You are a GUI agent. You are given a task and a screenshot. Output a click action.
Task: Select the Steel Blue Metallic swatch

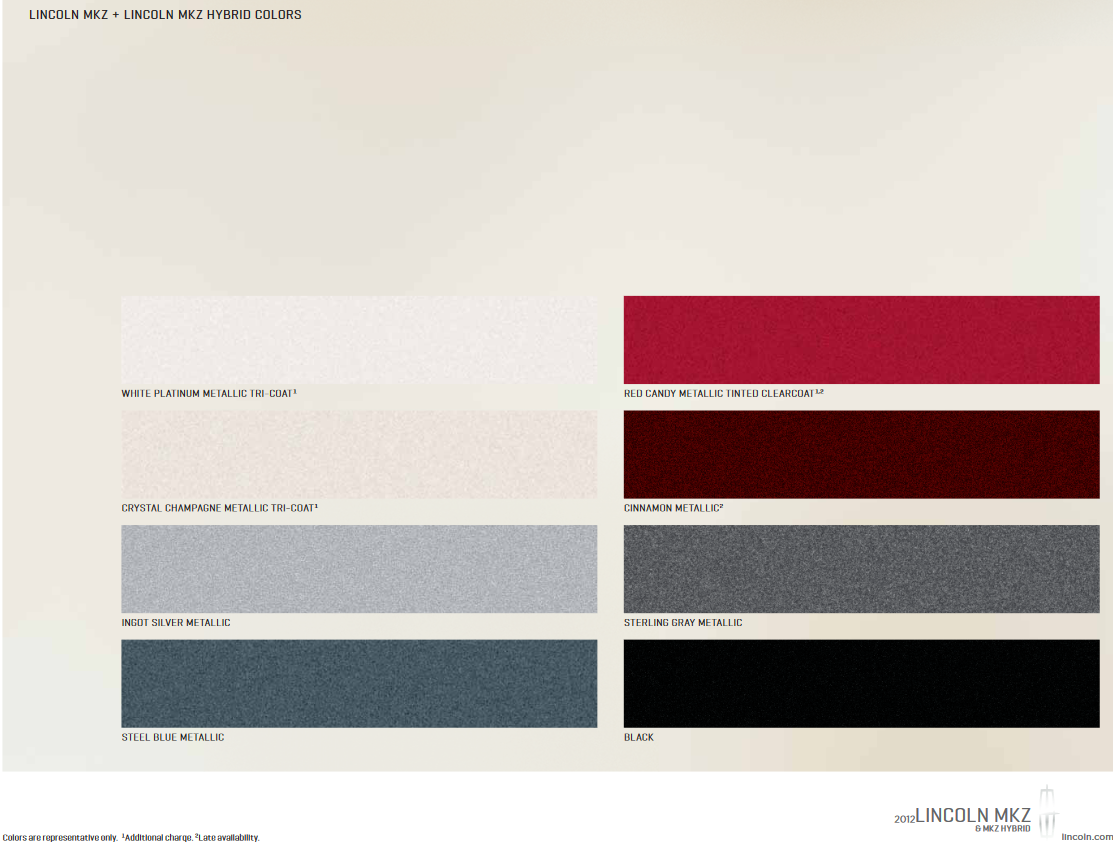359,684
